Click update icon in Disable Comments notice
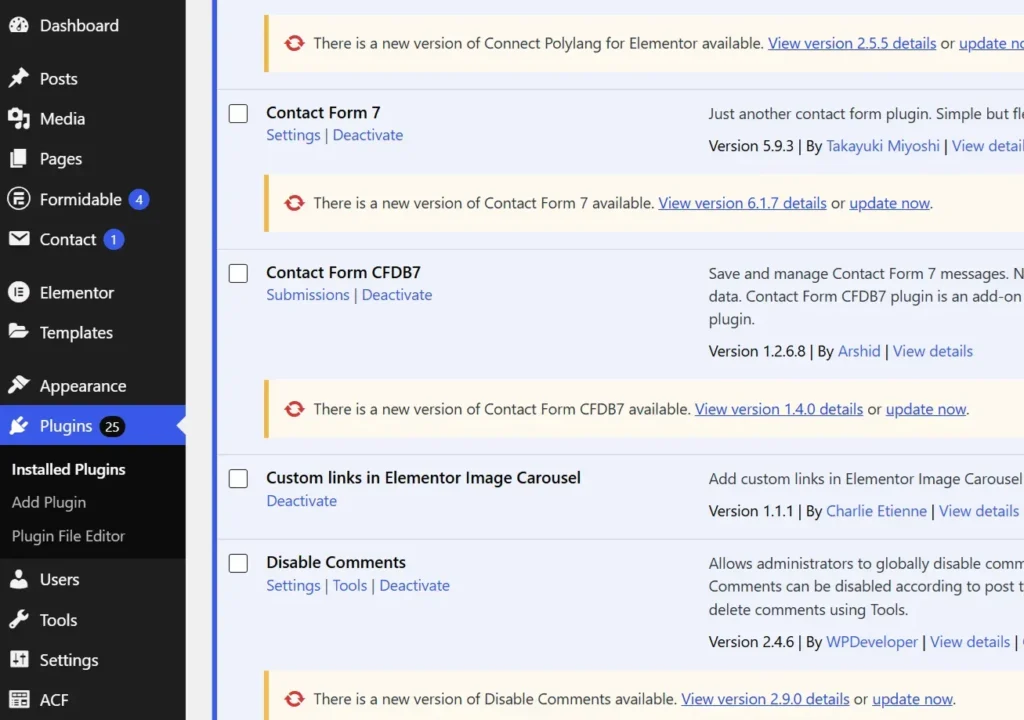 (x=295, y=699)
